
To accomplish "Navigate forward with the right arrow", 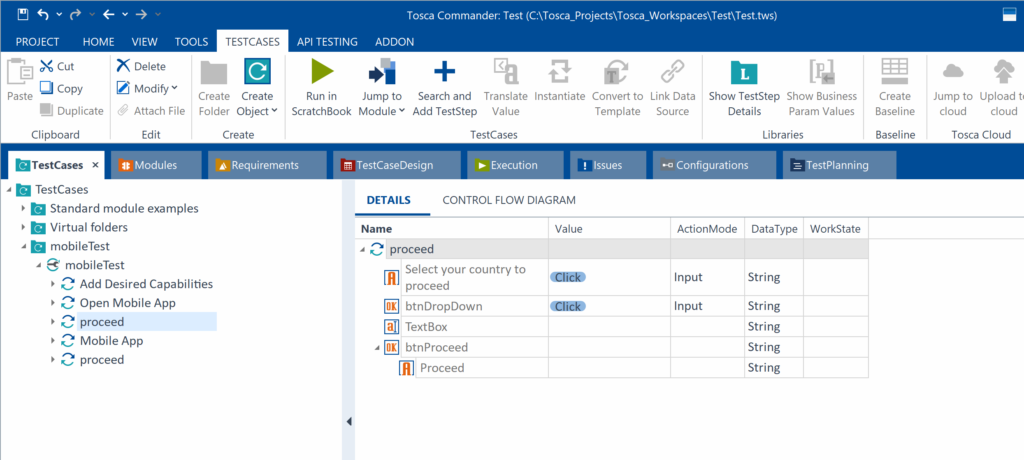I will 140,14.
